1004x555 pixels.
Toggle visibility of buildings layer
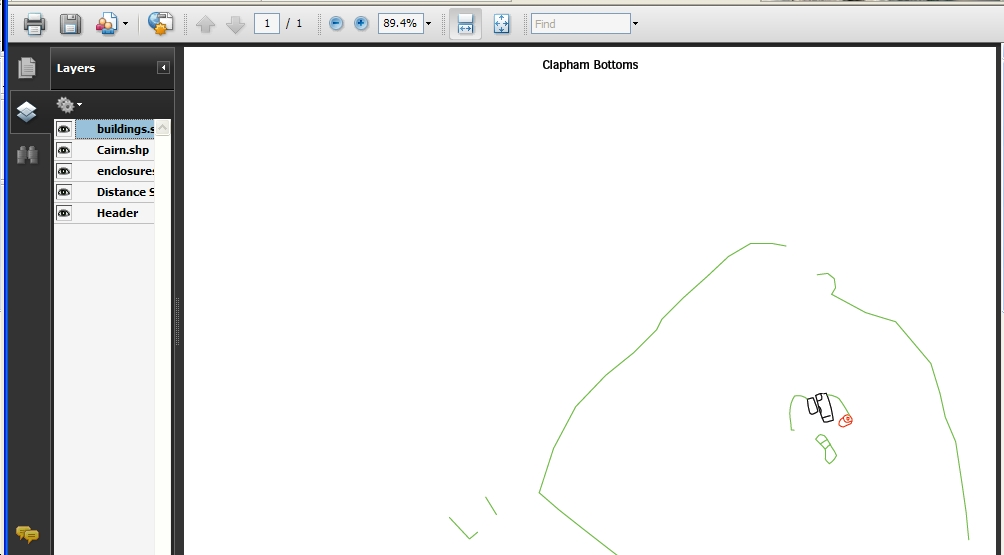(x=64, y=129)
